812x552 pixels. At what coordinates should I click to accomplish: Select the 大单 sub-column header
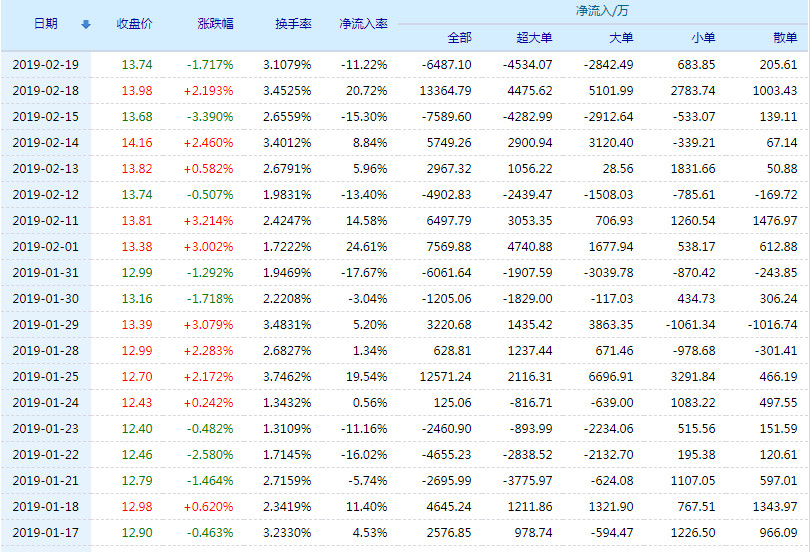click(620, 38)
